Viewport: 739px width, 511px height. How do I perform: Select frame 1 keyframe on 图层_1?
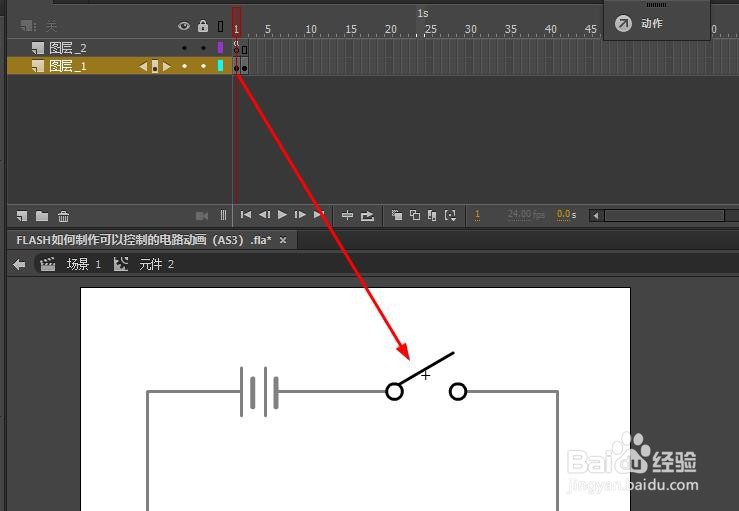click(237, 66)
